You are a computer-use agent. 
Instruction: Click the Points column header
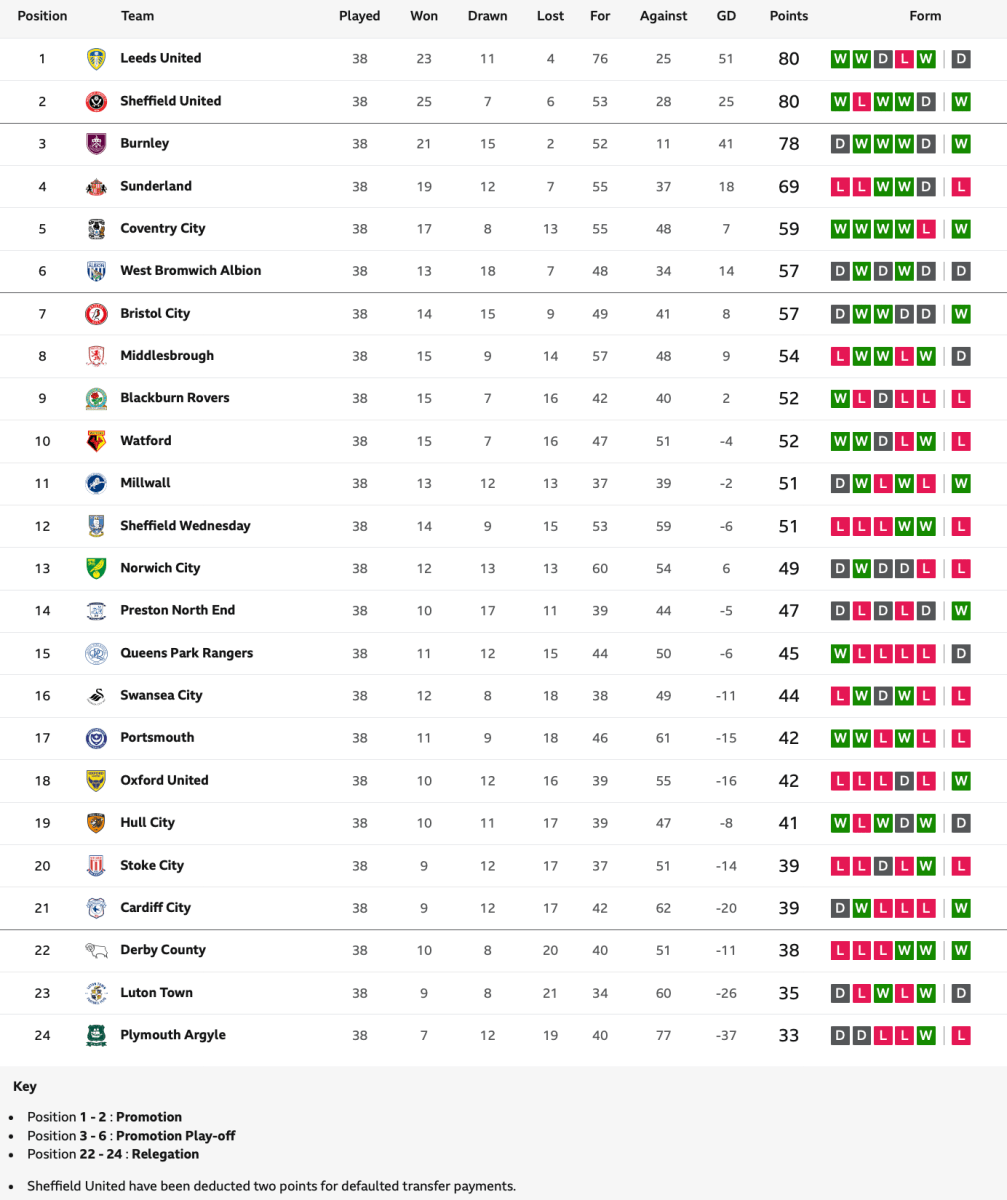tap(789, 16)
